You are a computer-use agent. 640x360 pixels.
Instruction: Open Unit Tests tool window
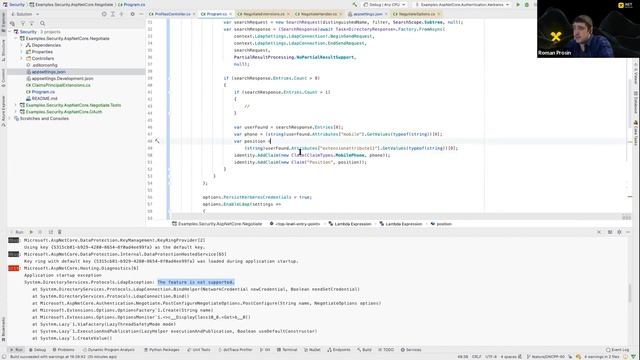pyautogui.click(x=199, y=350)
